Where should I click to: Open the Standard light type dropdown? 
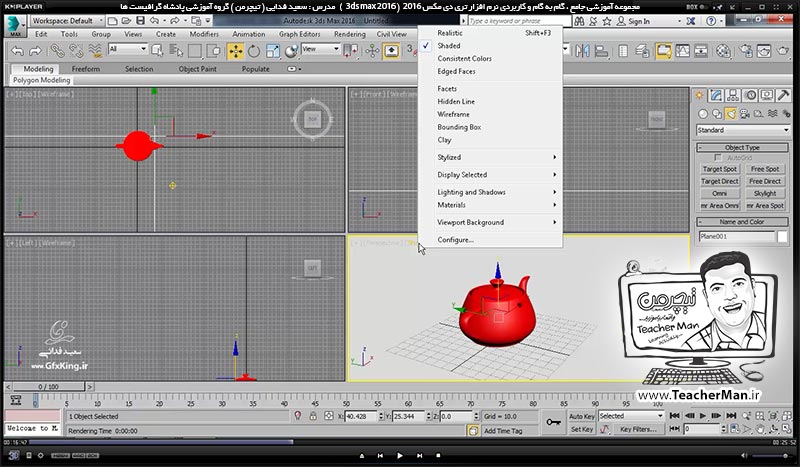point(743,130)
